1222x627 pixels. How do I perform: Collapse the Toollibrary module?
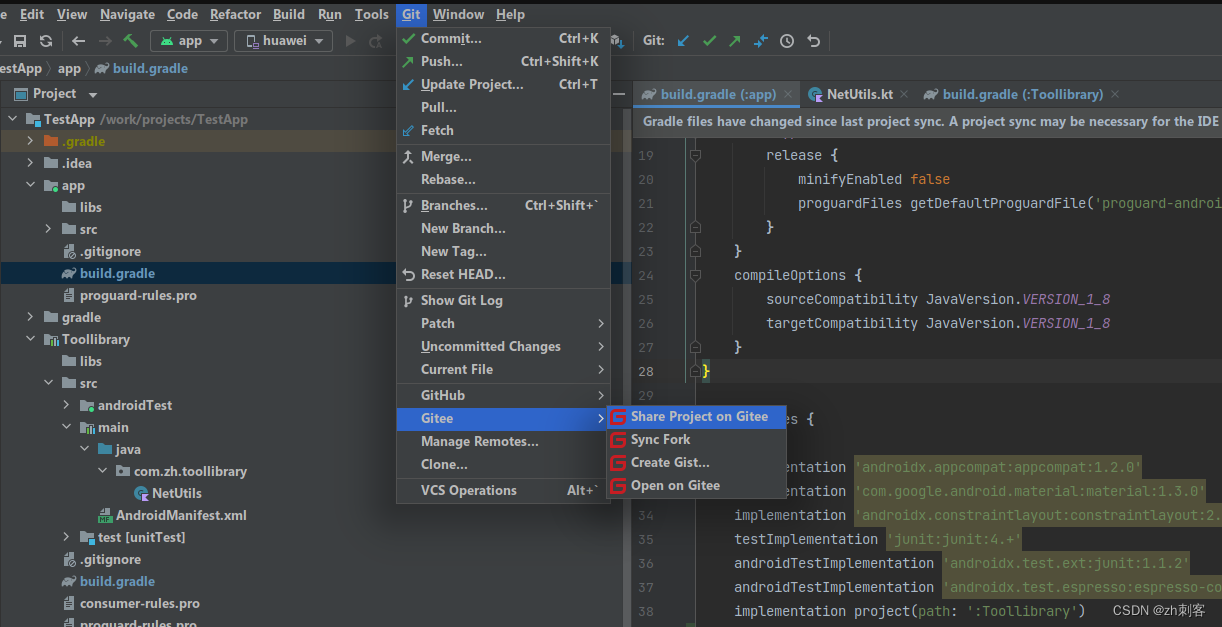coord(30,339)
